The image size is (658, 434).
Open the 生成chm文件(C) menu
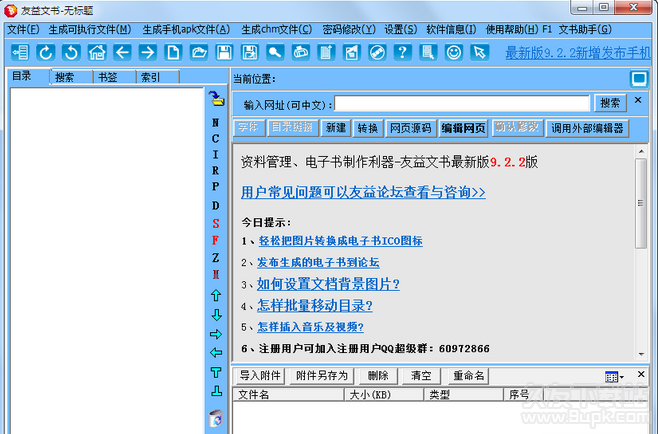coord(277,29)
